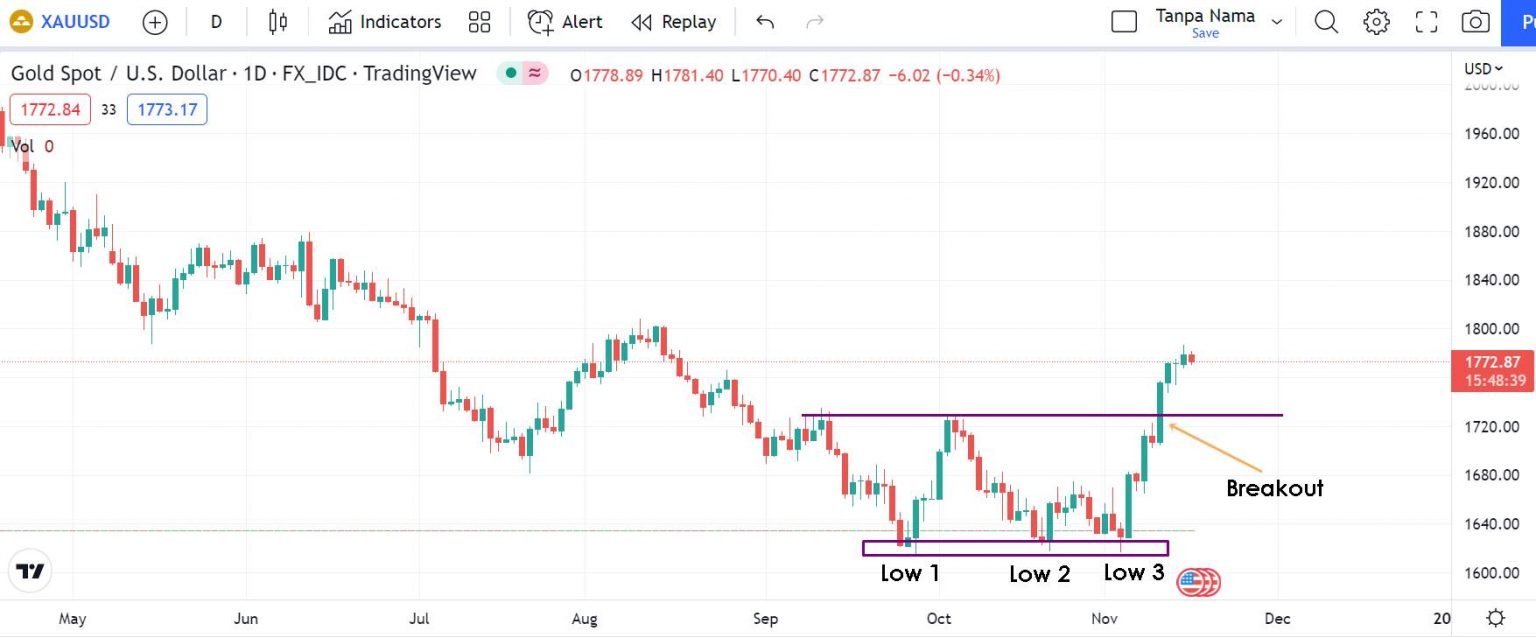Open the USD currency dropdown on price scale
The width and height of the screenshot is (1536, 638).
1483,68
